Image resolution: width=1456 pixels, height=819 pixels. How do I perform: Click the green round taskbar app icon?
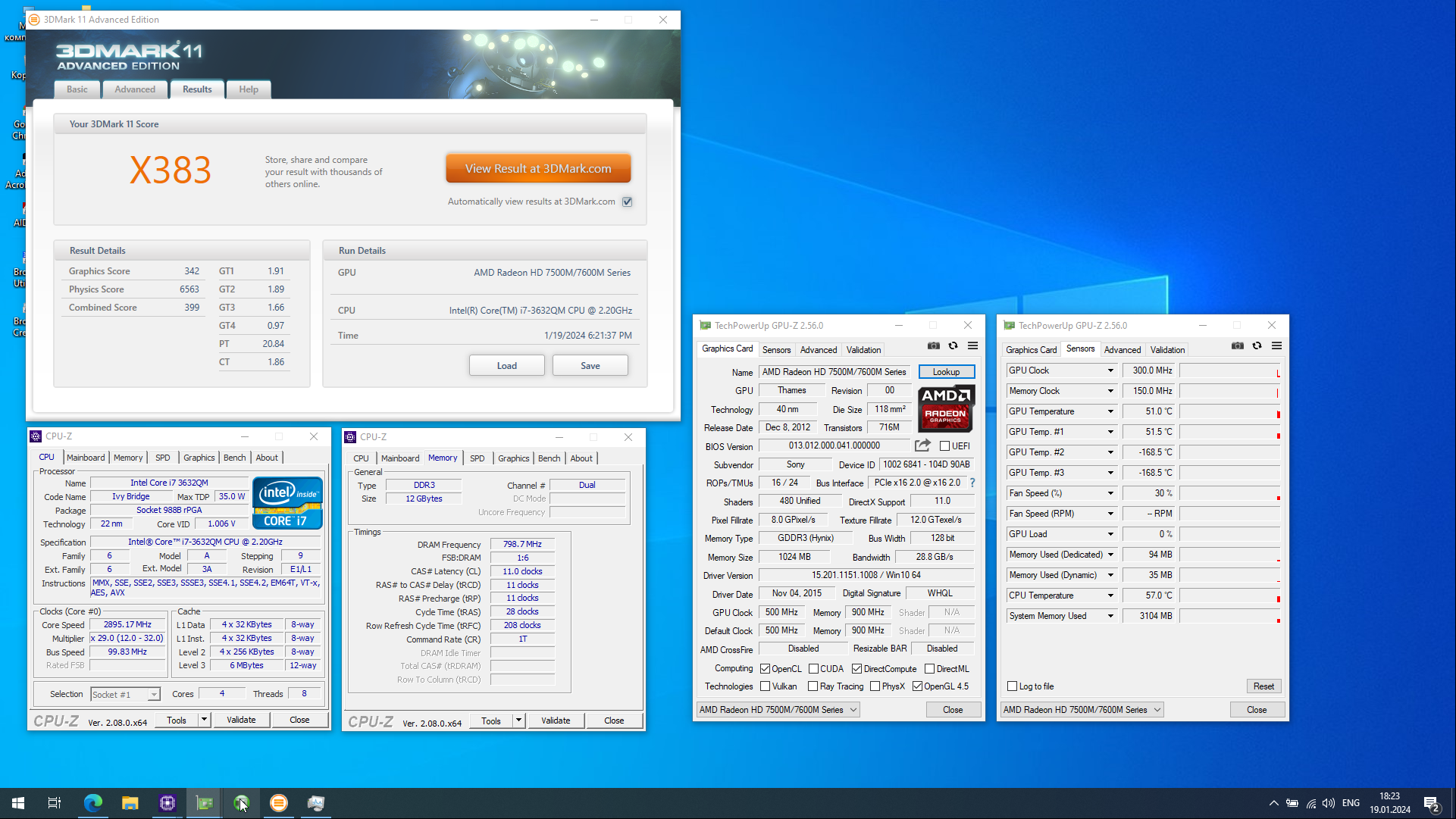(x=242, y=803)
